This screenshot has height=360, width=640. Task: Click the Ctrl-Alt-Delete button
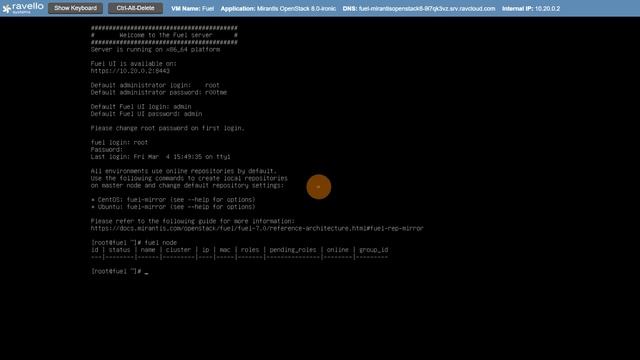135,8
